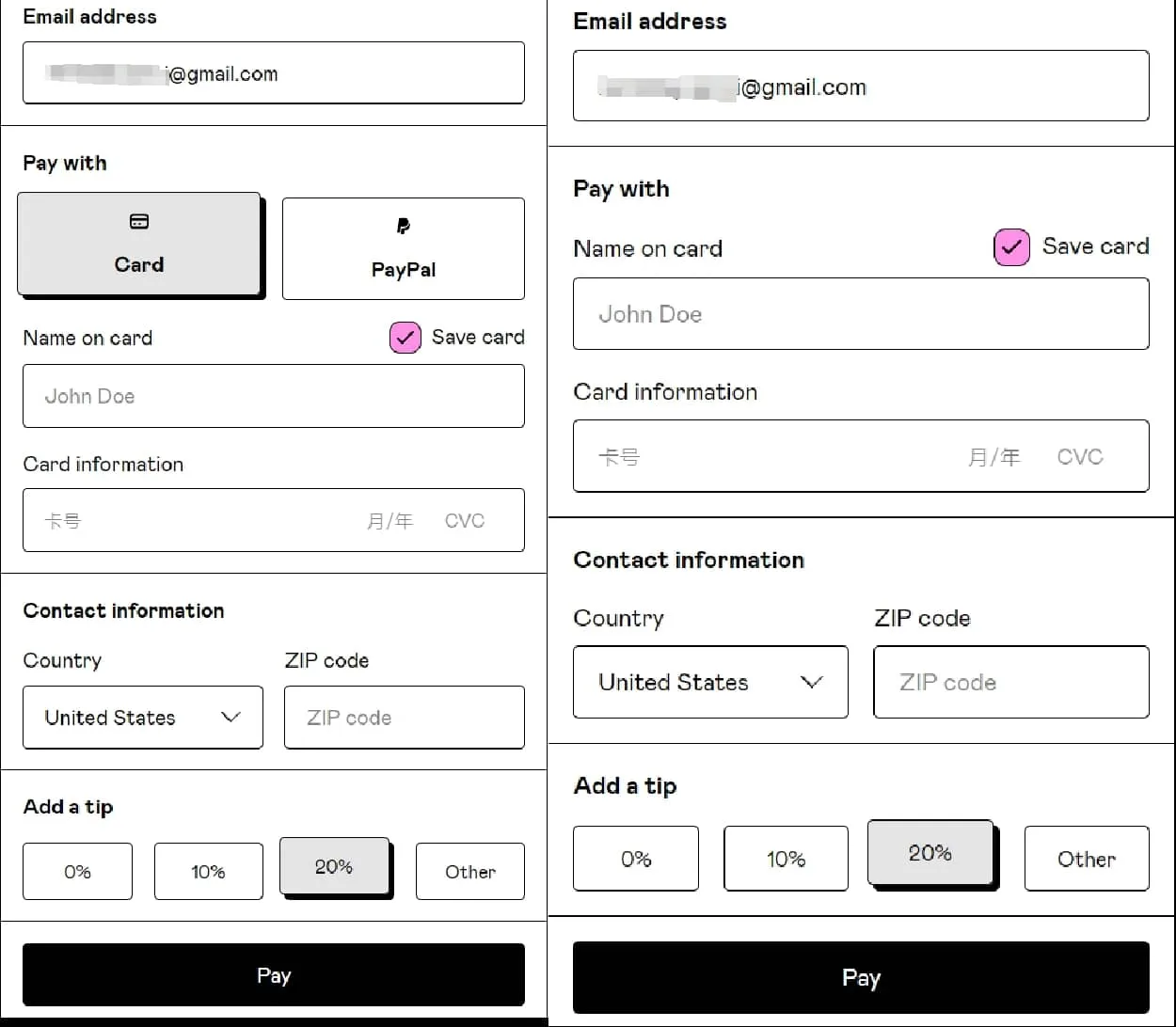1176x1027 pixels.
Task: Click the ZIP code input in right form
Action: point(1010,682)
